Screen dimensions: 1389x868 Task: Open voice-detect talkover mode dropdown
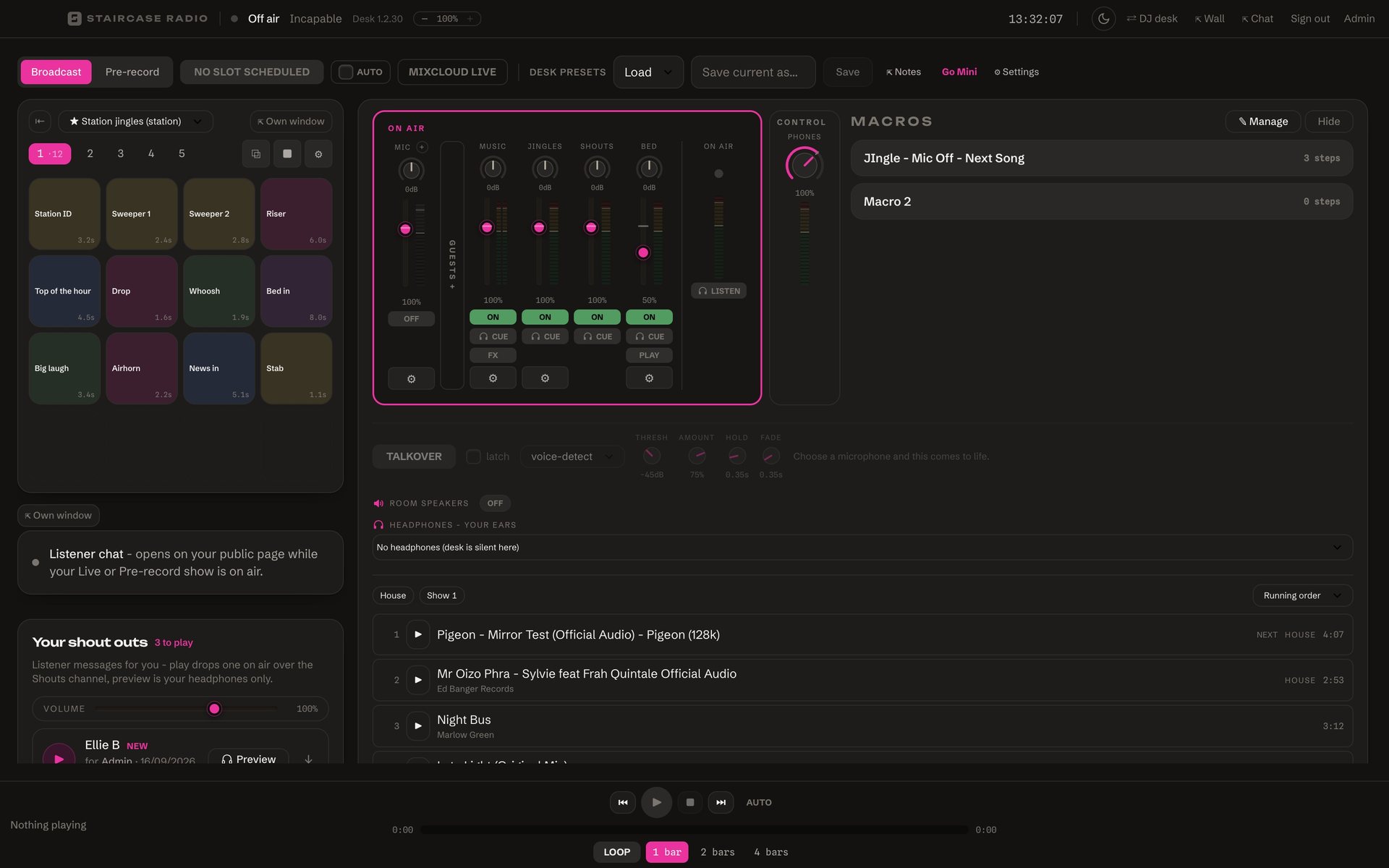coord(572,456)
